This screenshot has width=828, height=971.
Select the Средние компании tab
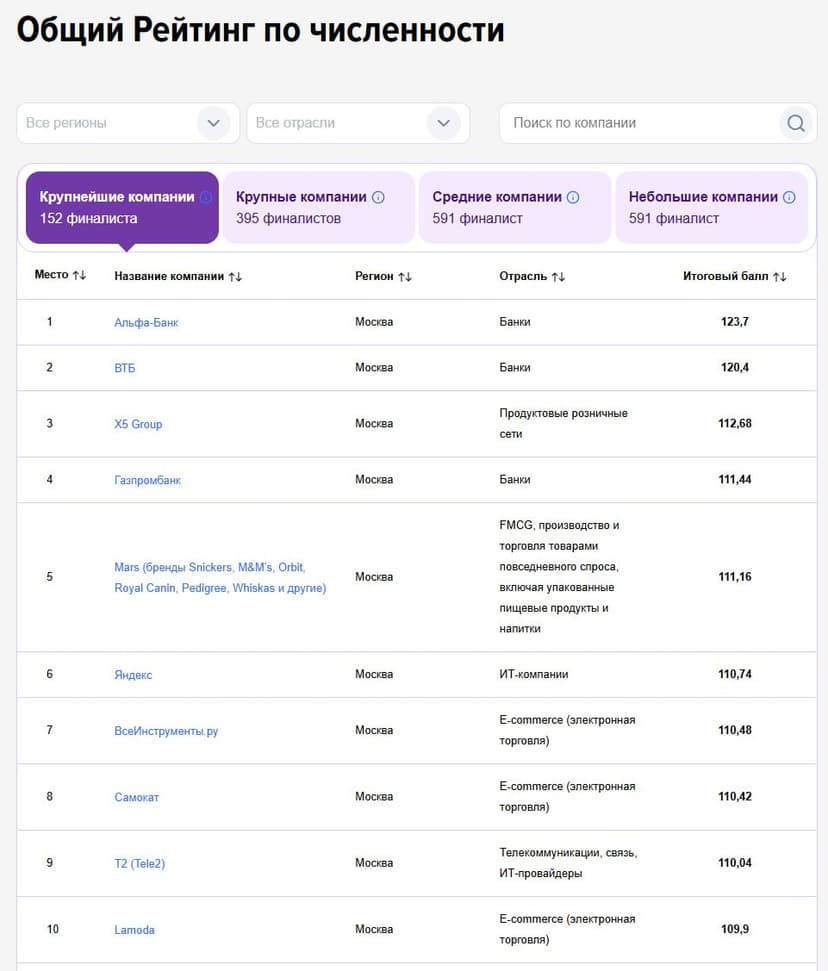pyautogui.click(x=514, y=207)
